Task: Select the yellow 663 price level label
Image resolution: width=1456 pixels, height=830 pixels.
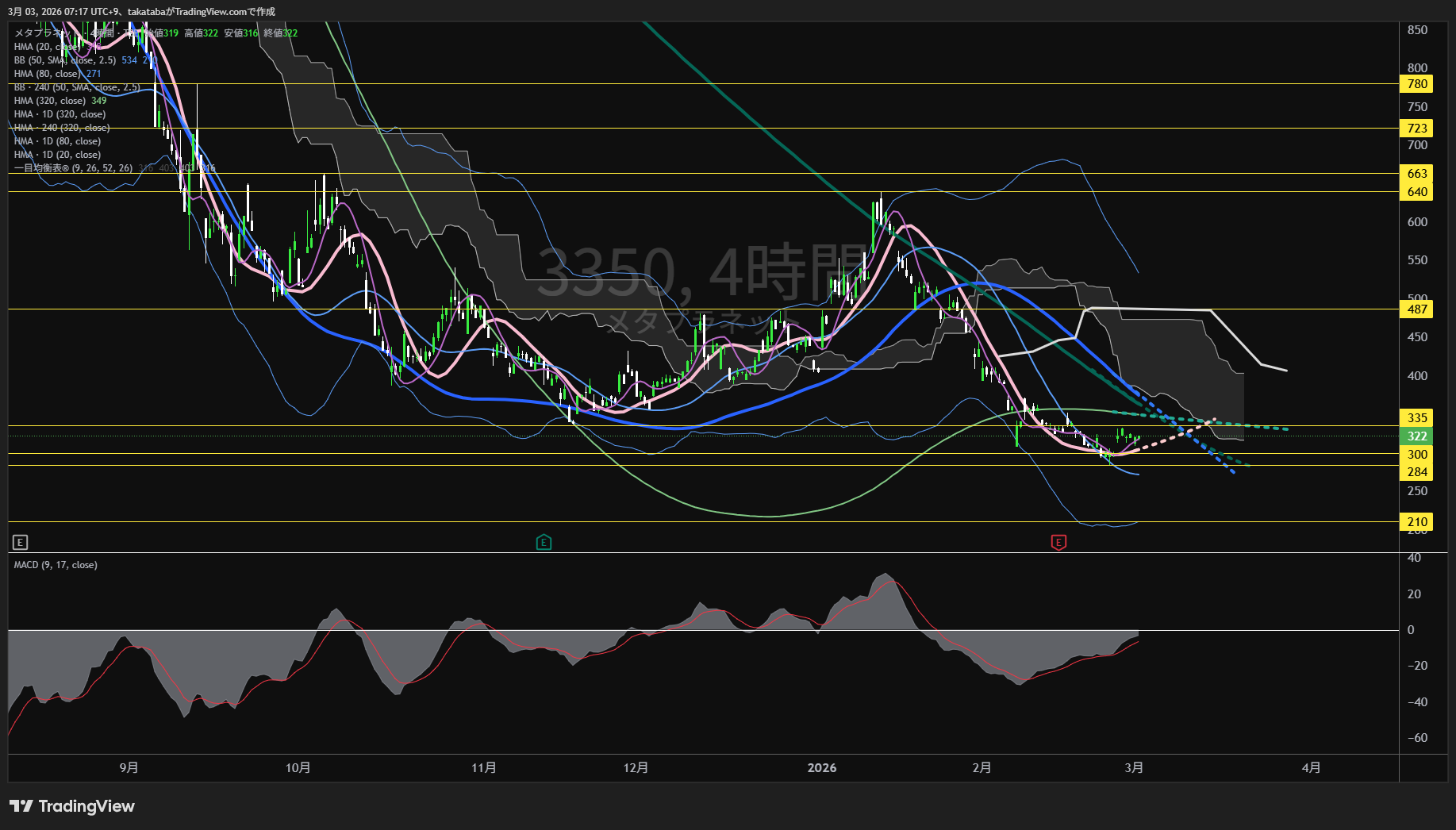Action: (1416, 174)
